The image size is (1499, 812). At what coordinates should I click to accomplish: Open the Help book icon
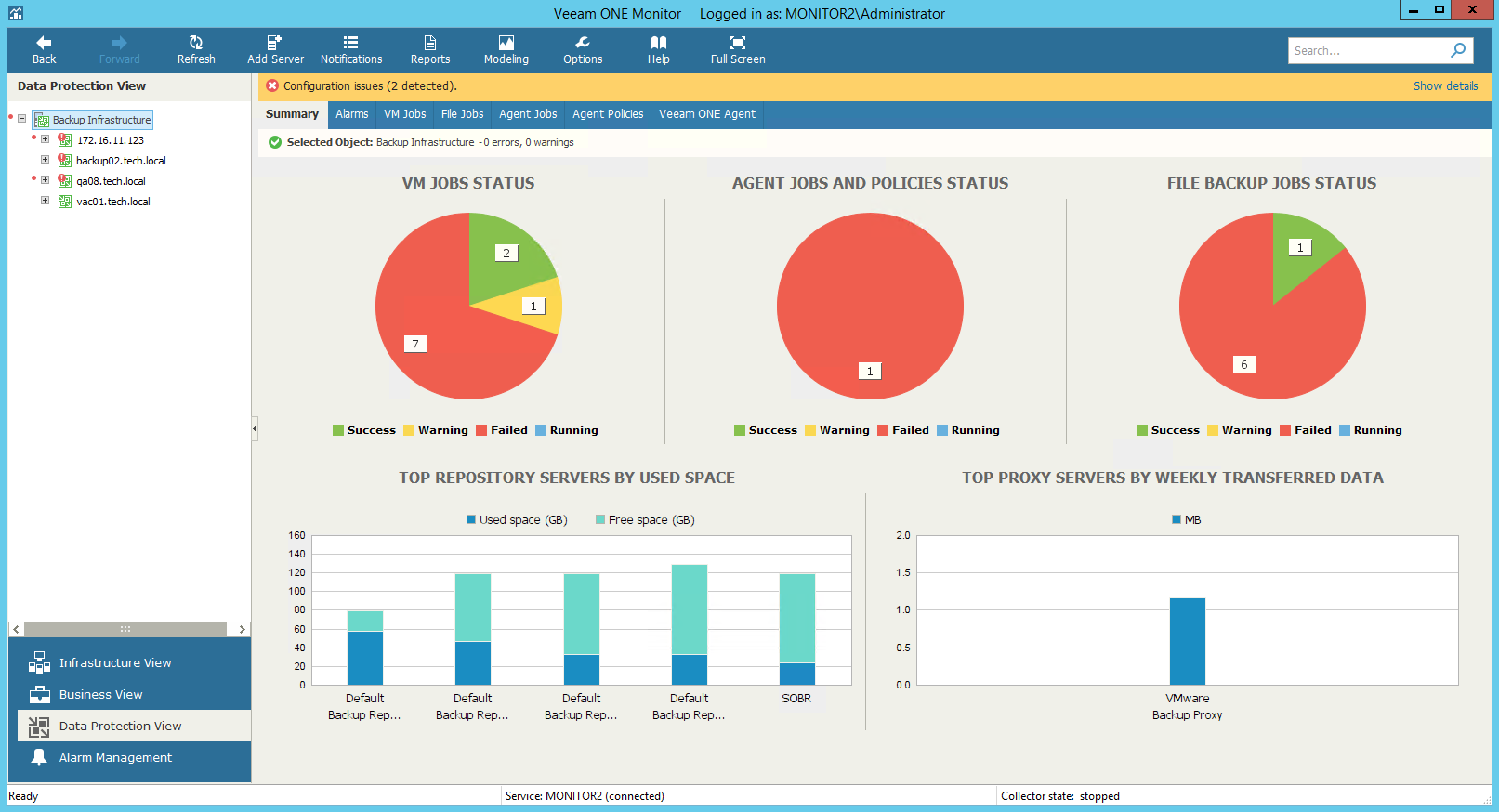[659, 43]
